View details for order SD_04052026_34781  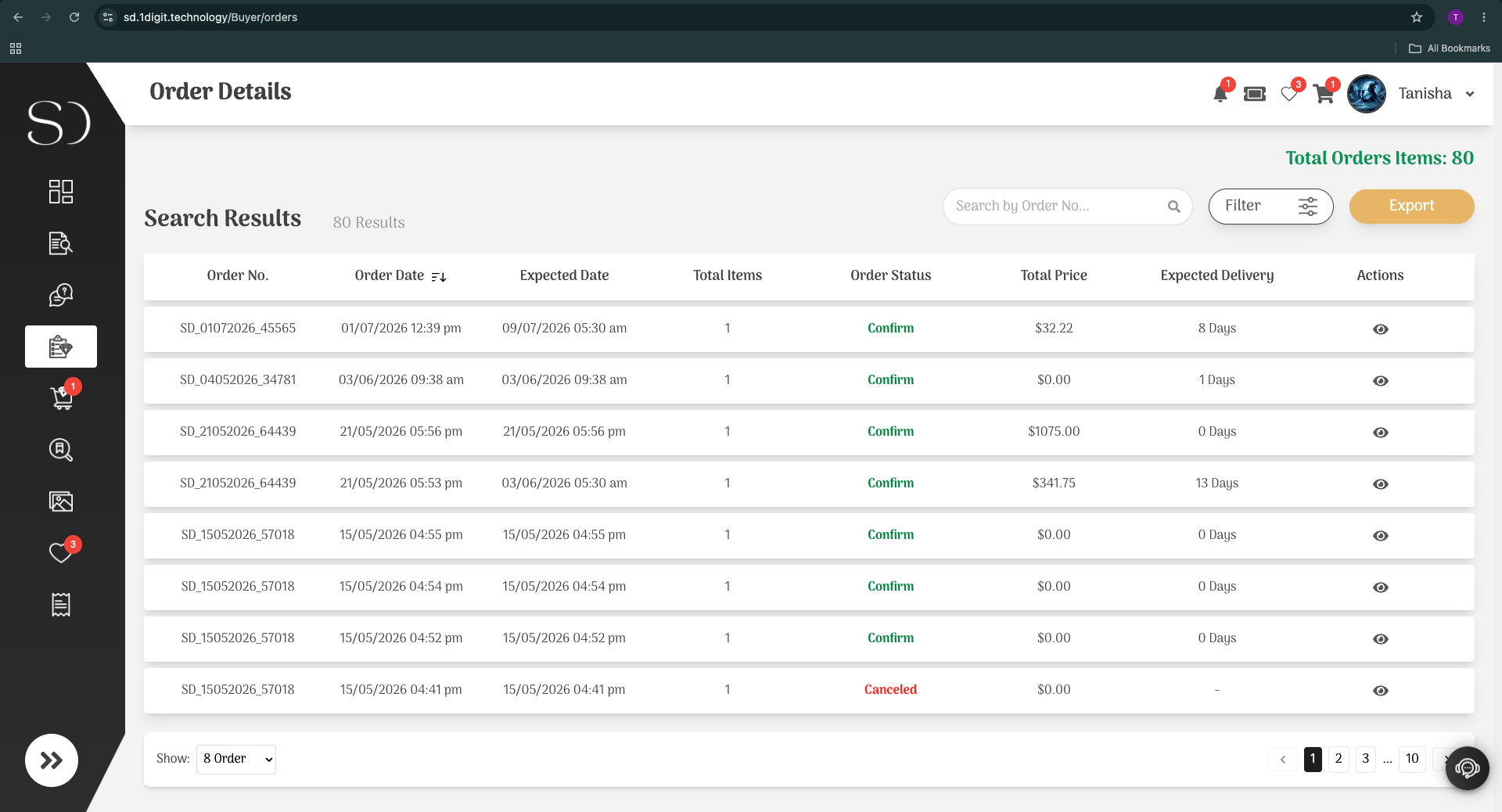[x=1381, y=381]
